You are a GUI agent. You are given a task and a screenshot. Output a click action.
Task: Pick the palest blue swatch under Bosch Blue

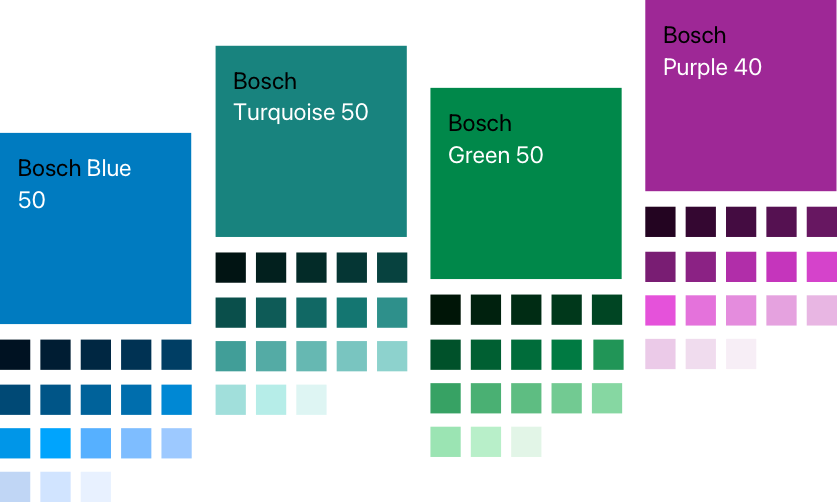coord(96,487)
